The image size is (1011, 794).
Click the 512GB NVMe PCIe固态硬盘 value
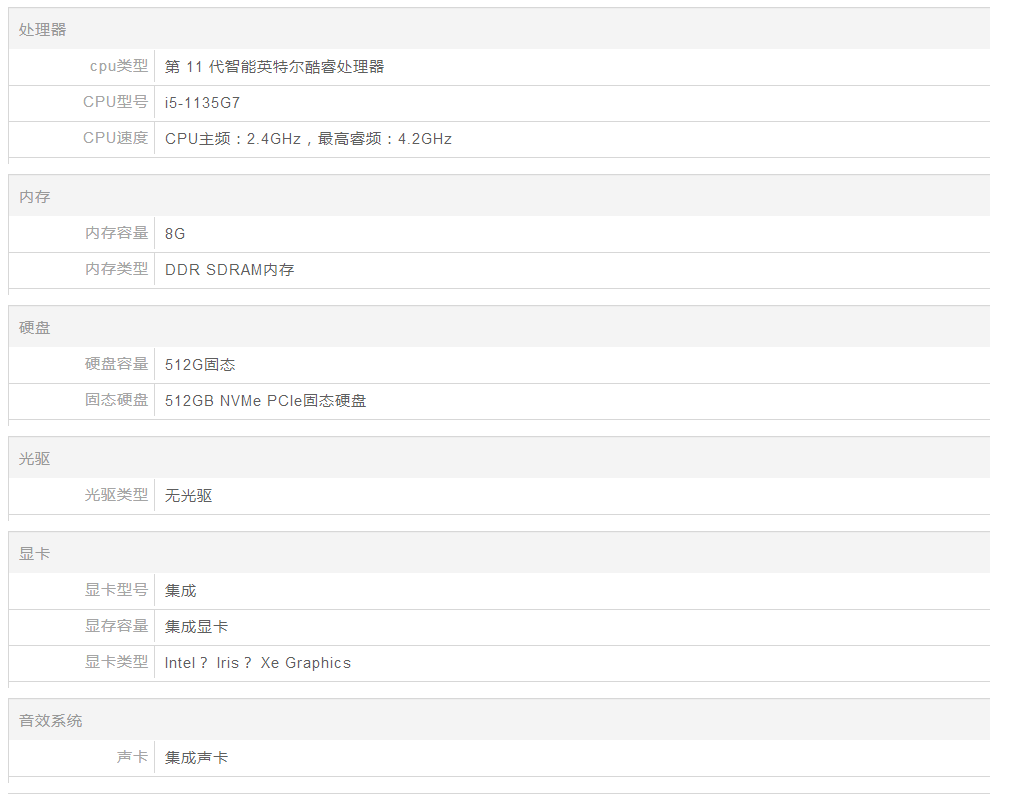click(265, 401)
